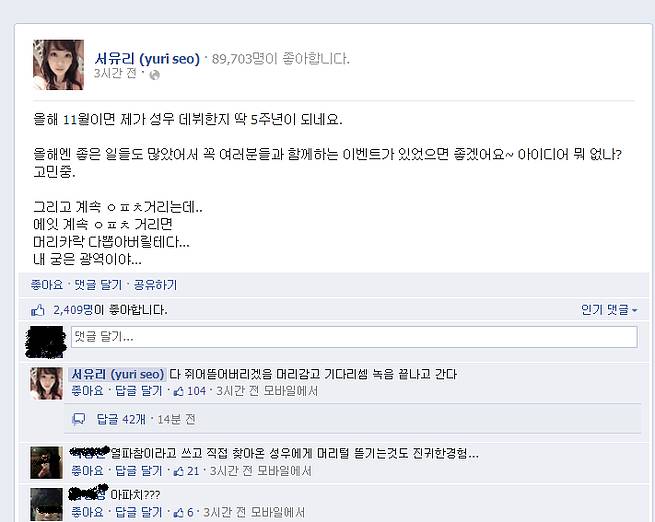
Task: Click the 좋아요 link under the post
Action: [x=46, y=285]
